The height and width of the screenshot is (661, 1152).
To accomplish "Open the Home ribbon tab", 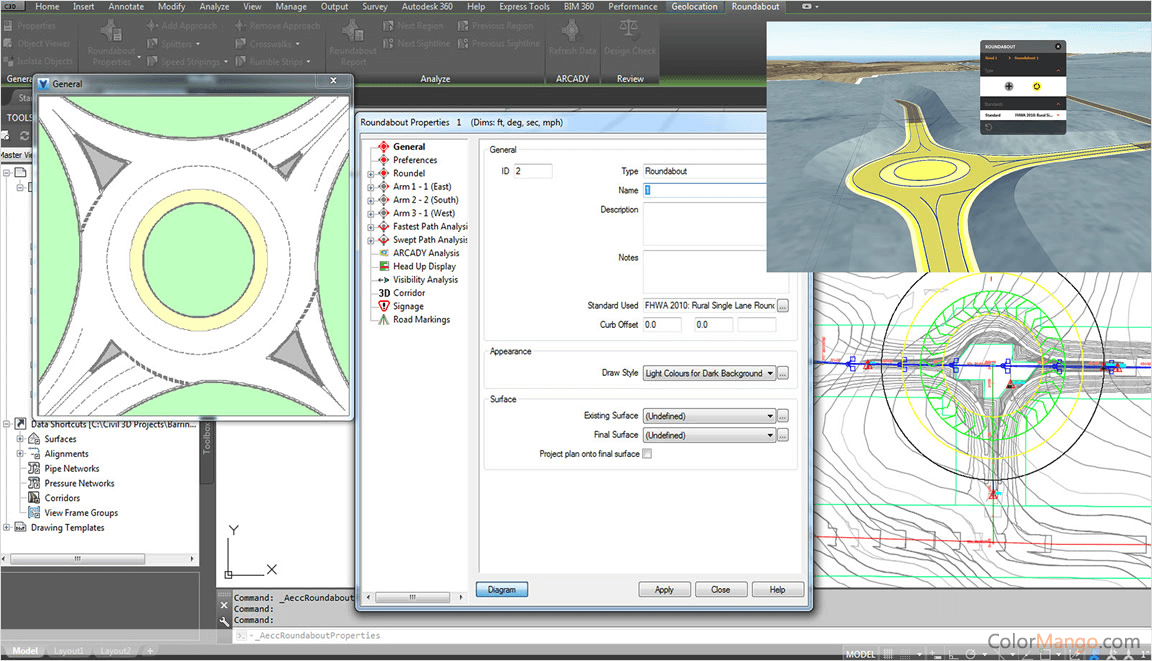I will (x=47, y=7).
